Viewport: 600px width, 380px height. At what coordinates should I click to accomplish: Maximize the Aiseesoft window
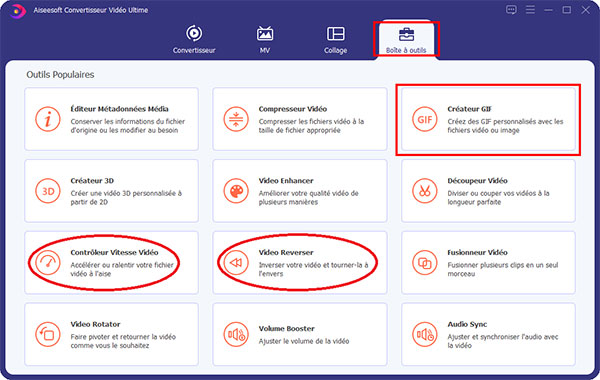[x=567, y=10]
